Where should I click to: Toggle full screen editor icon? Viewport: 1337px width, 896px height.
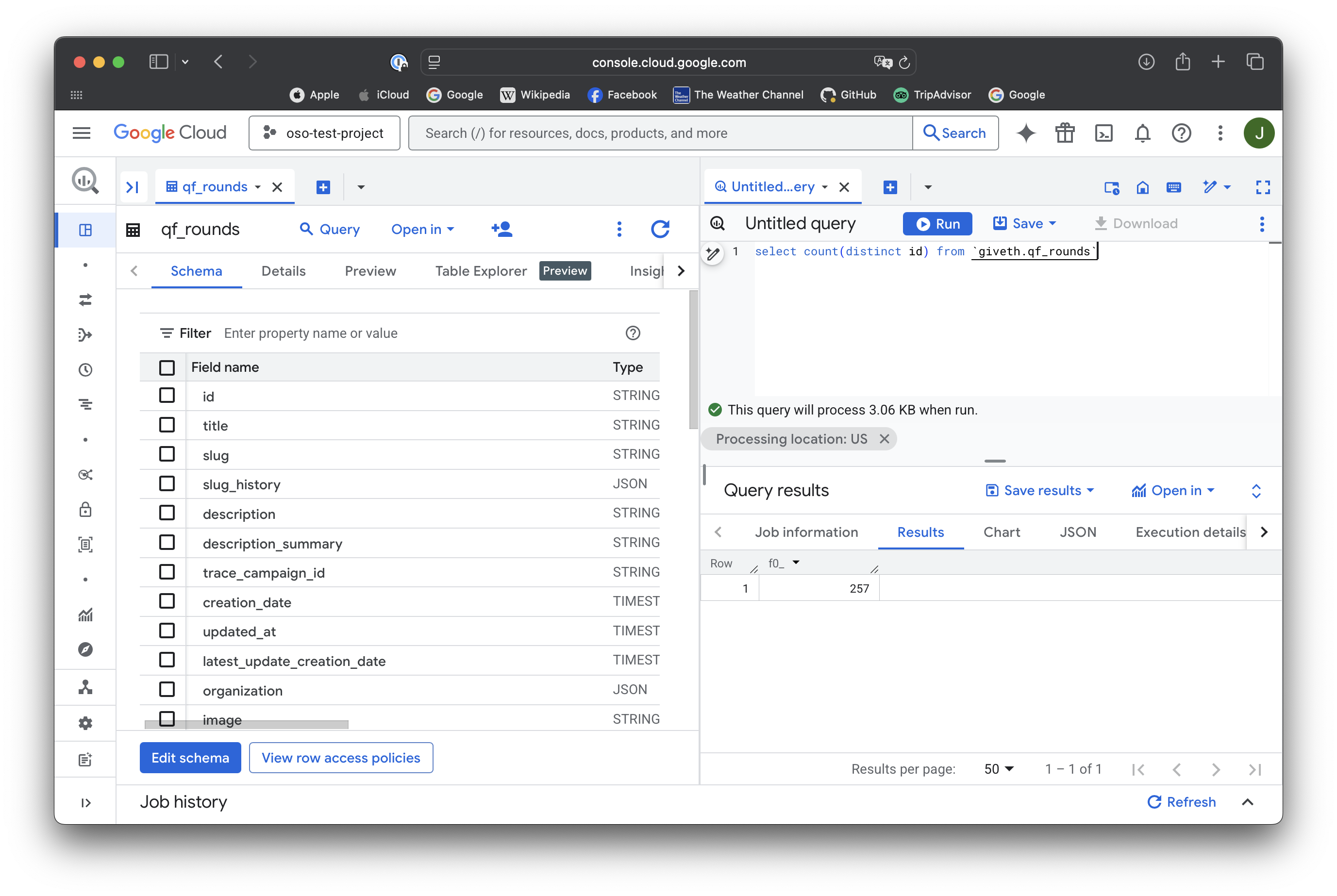[1263, 187]
